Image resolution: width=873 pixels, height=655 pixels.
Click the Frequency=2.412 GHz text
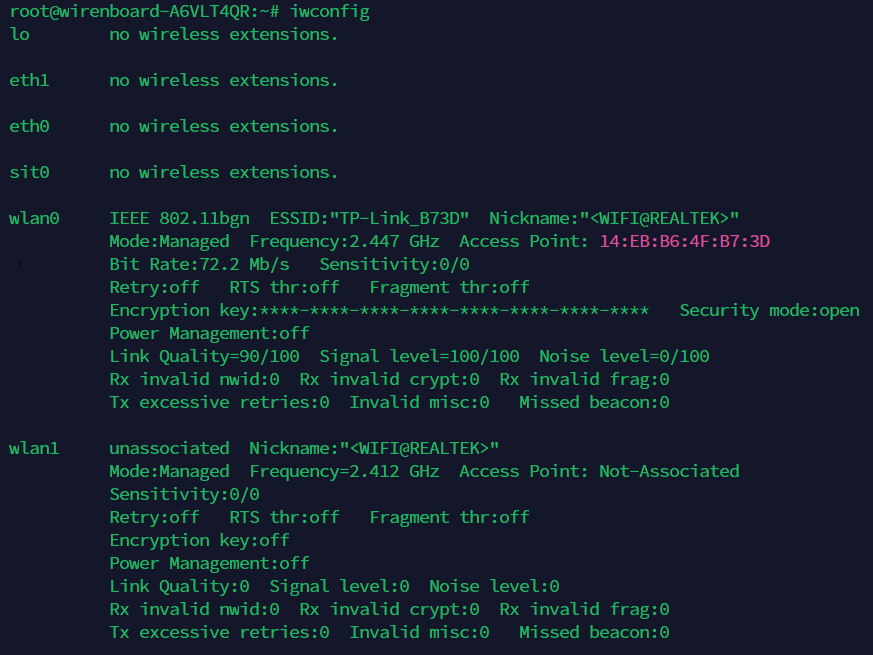coord(344,471)
